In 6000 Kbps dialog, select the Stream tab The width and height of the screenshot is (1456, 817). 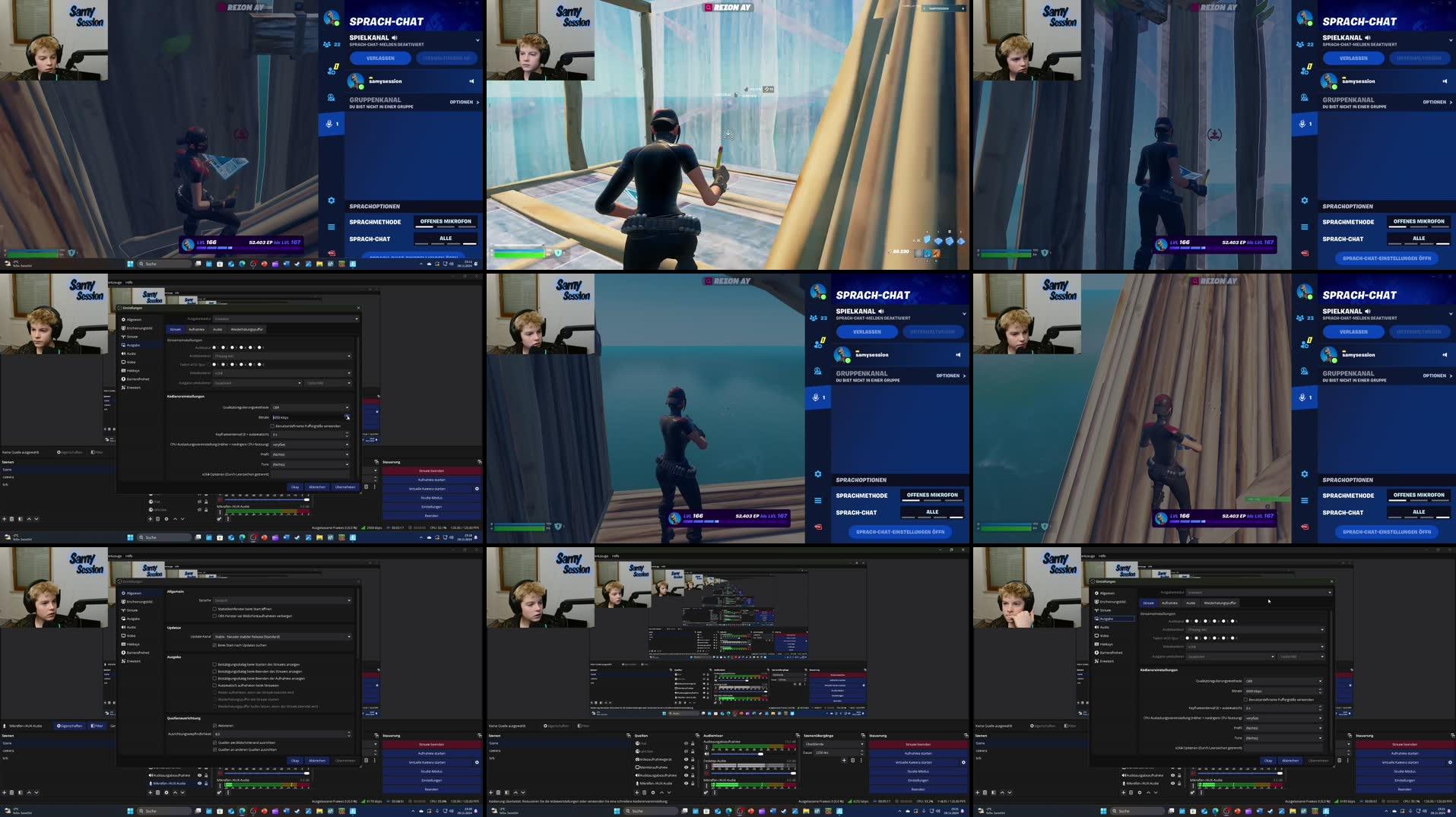(x=1149, y=603)
